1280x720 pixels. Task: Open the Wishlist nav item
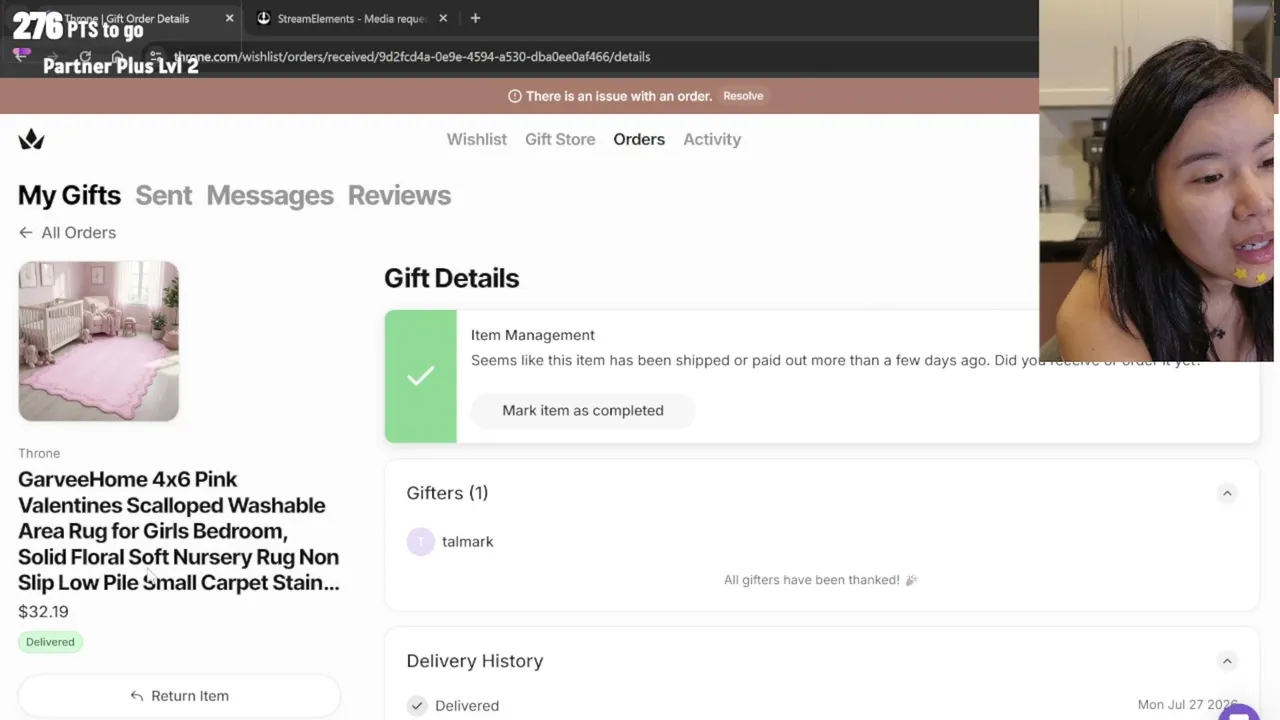coord(477,139)
